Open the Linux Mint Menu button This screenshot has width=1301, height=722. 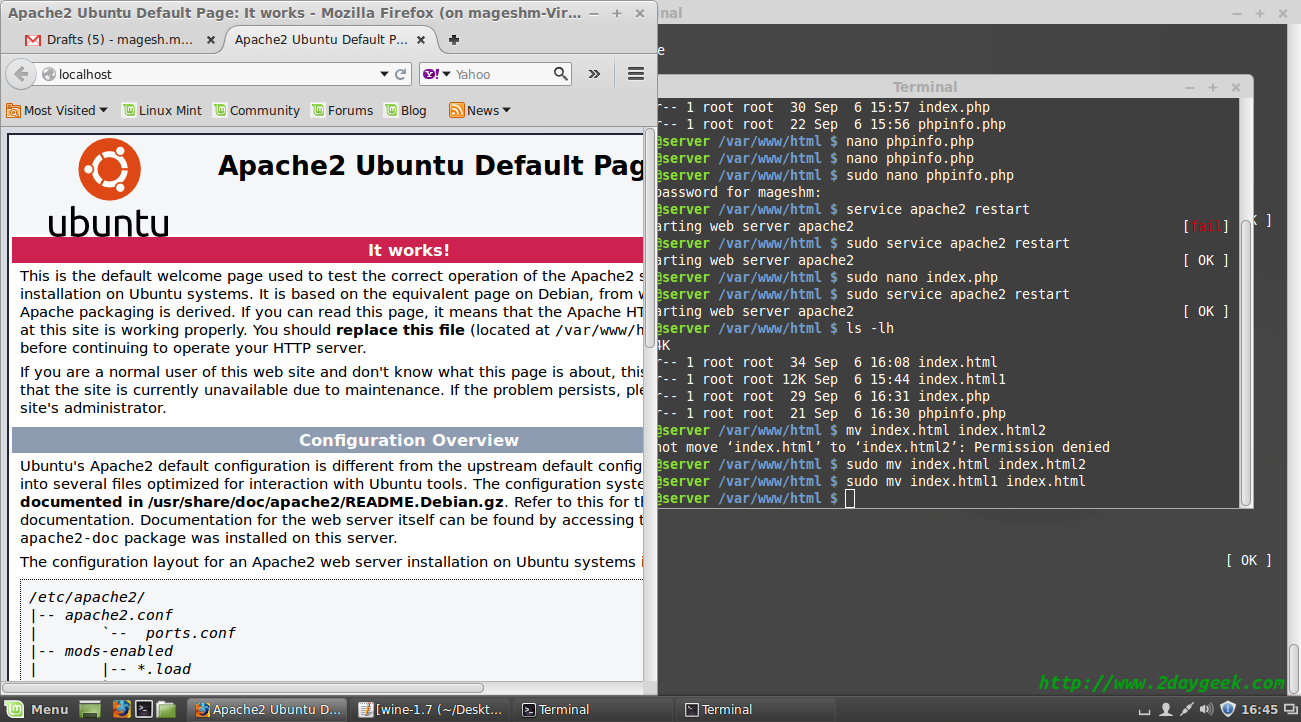tap(38, 709)
